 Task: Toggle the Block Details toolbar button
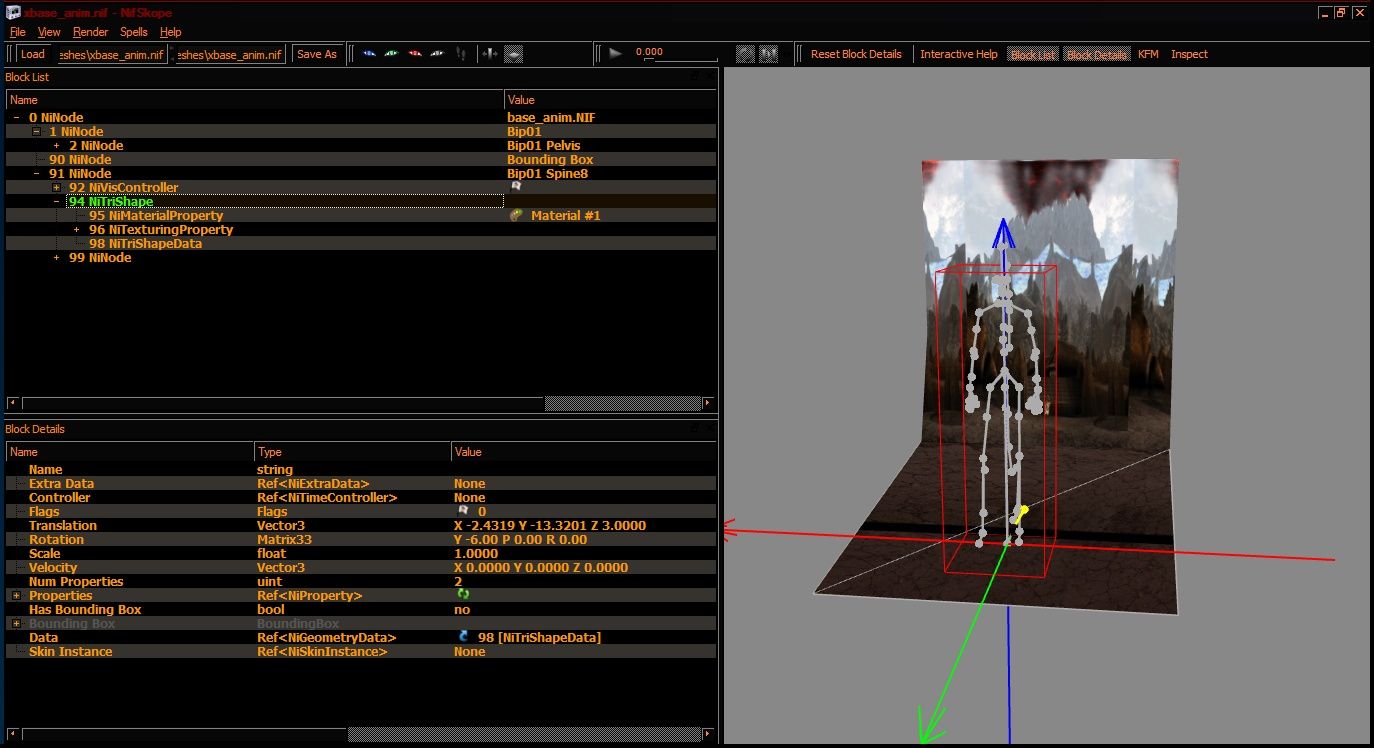1097,54
